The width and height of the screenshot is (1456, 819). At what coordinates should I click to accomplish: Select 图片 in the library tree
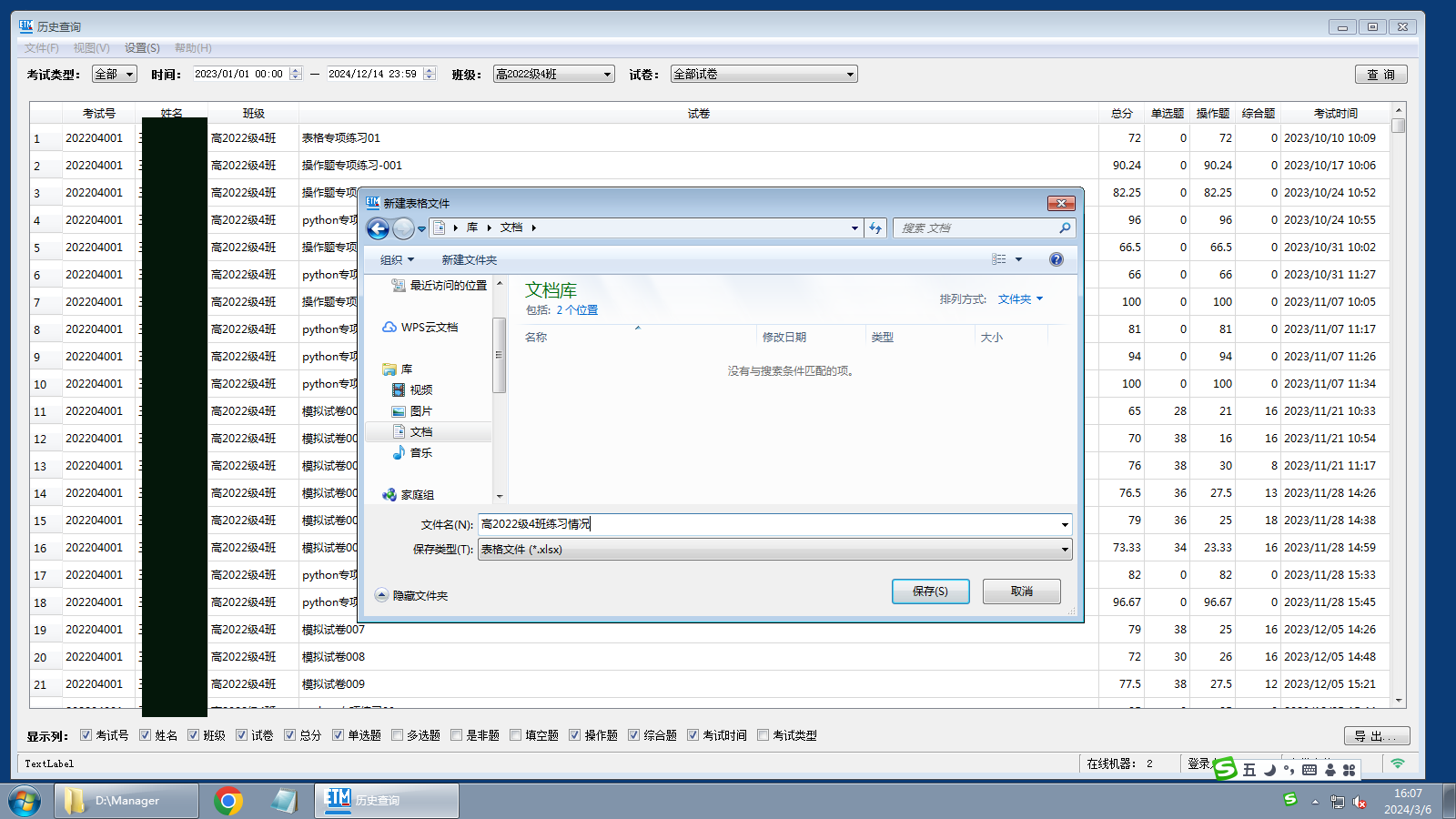[420, 411]
